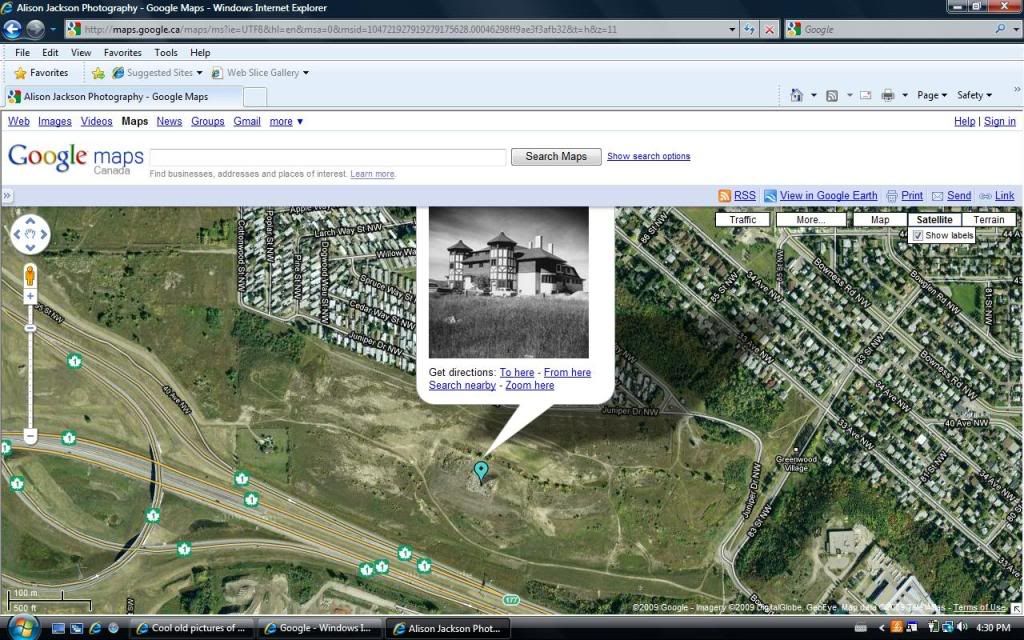Expand the left panel with double chevron

coord(7,195)
